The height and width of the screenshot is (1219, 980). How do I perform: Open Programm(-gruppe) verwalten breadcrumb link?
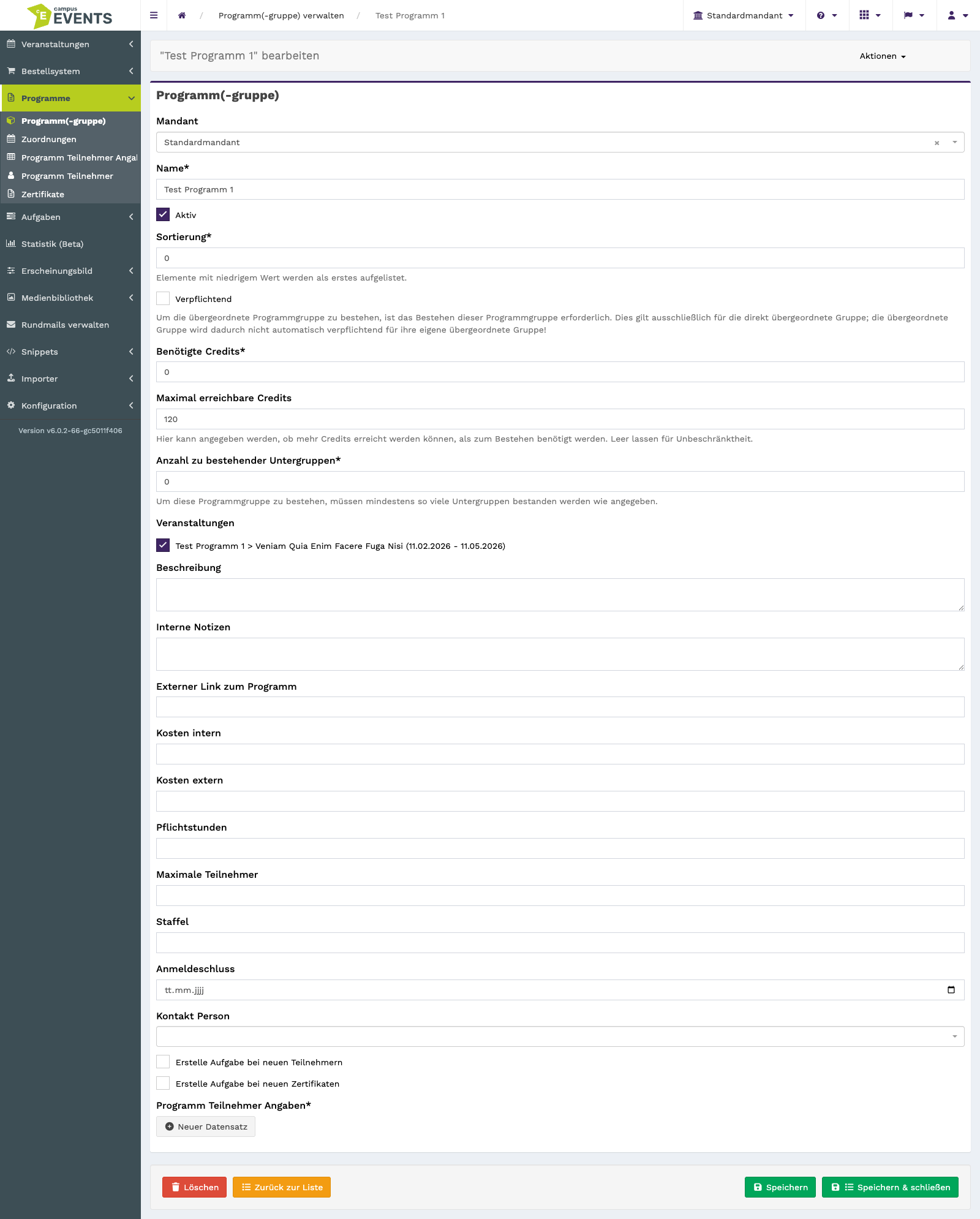281,15
